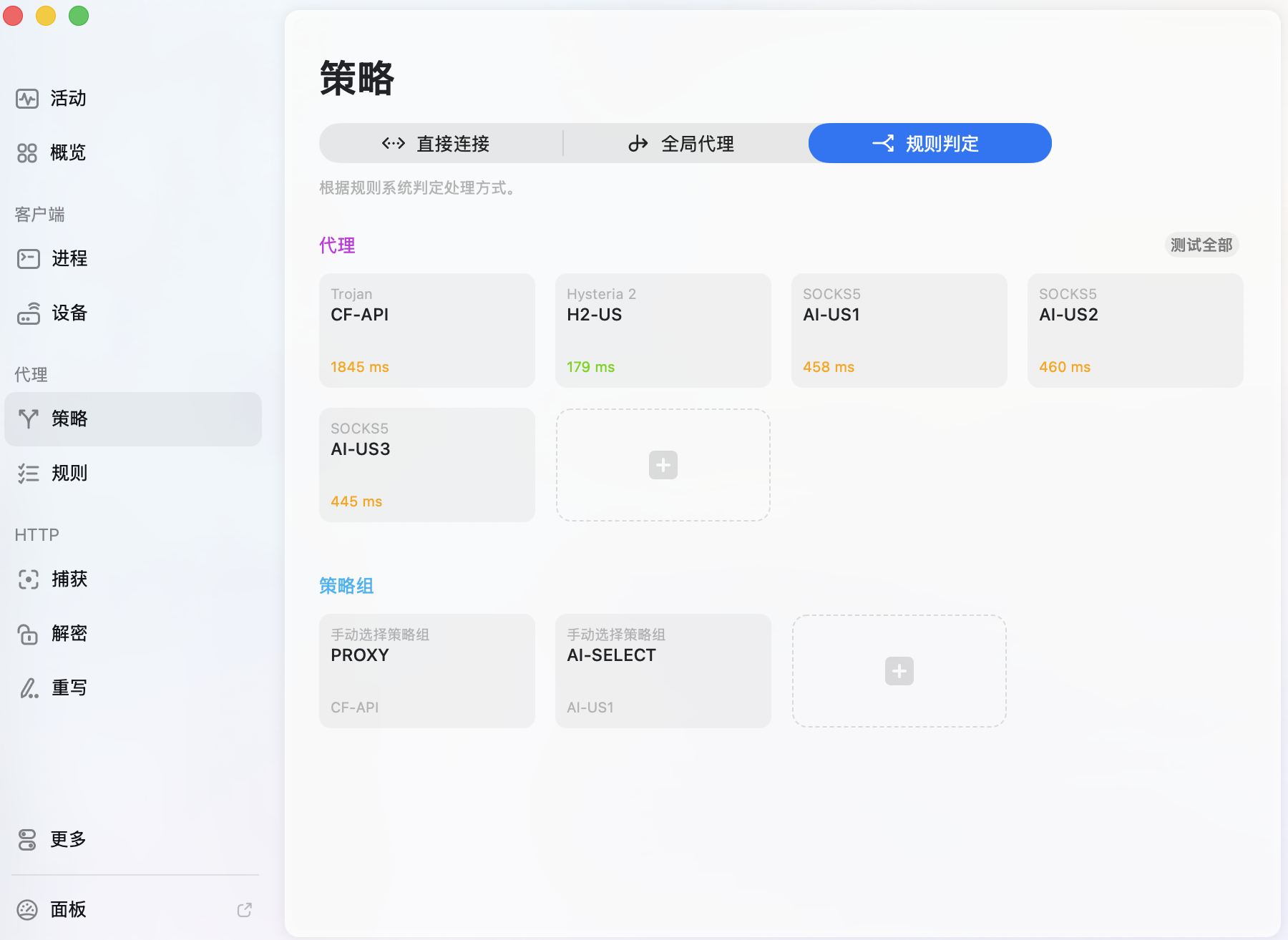This screenshot has height=940, width=1288.
Task: Click the plus icon to add a proxy
Action: (663, 465)
